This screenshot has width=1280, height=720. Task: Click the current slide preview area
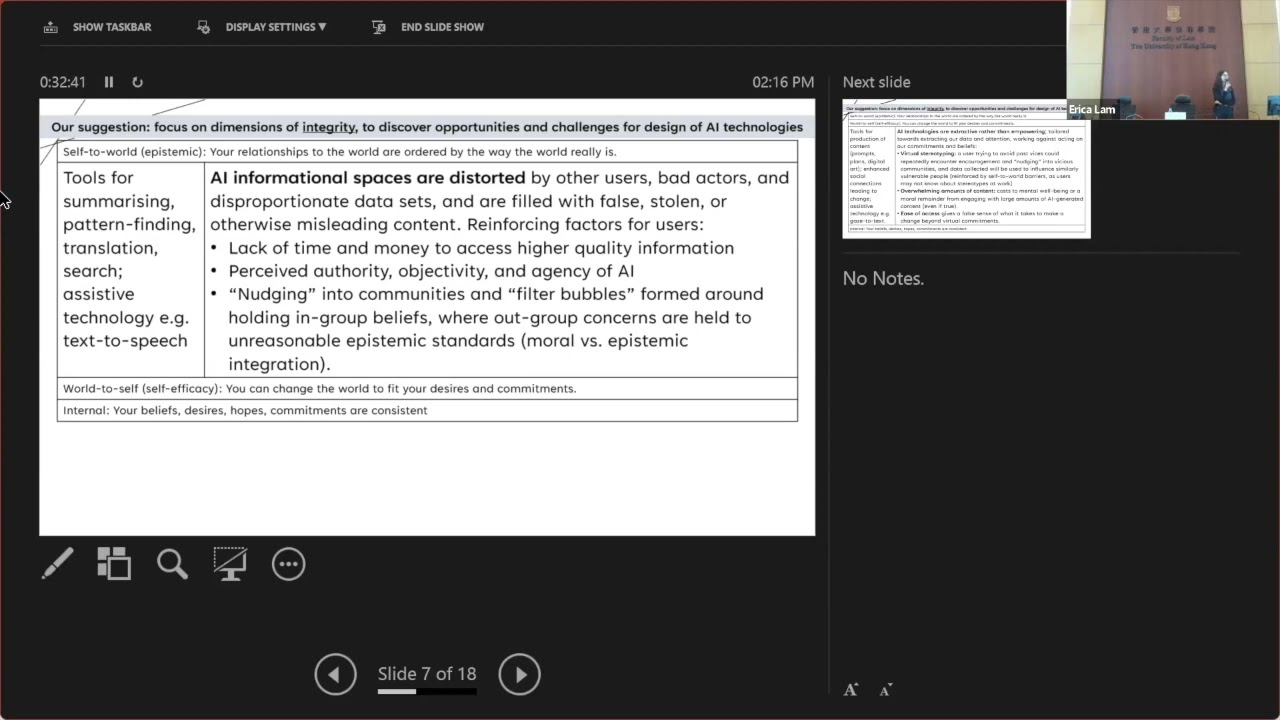tap(427, 317)
